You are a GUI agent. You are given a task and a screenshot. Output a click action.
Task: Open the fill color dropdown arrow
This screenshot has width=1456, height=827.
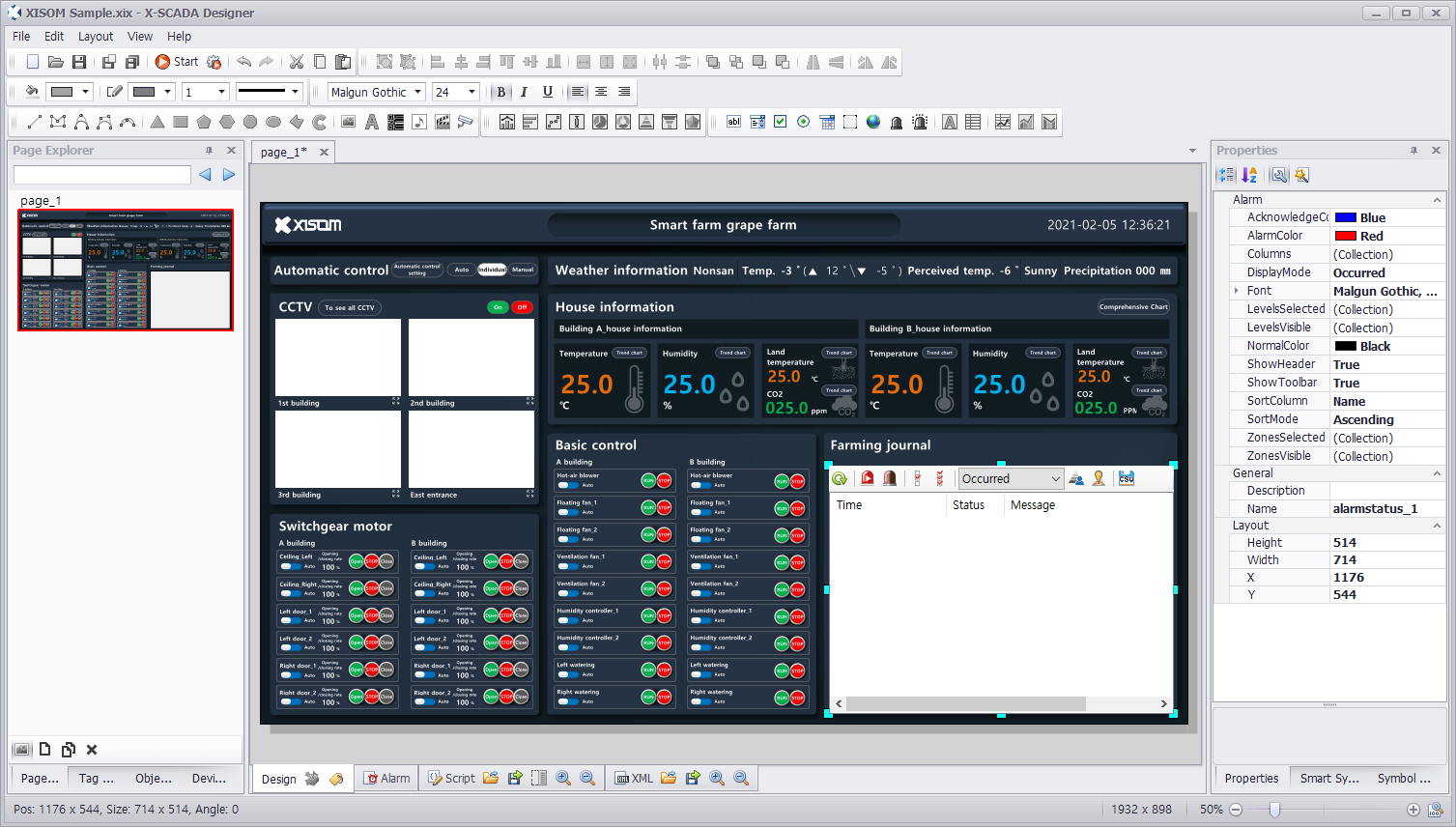[x=85, y=92]
